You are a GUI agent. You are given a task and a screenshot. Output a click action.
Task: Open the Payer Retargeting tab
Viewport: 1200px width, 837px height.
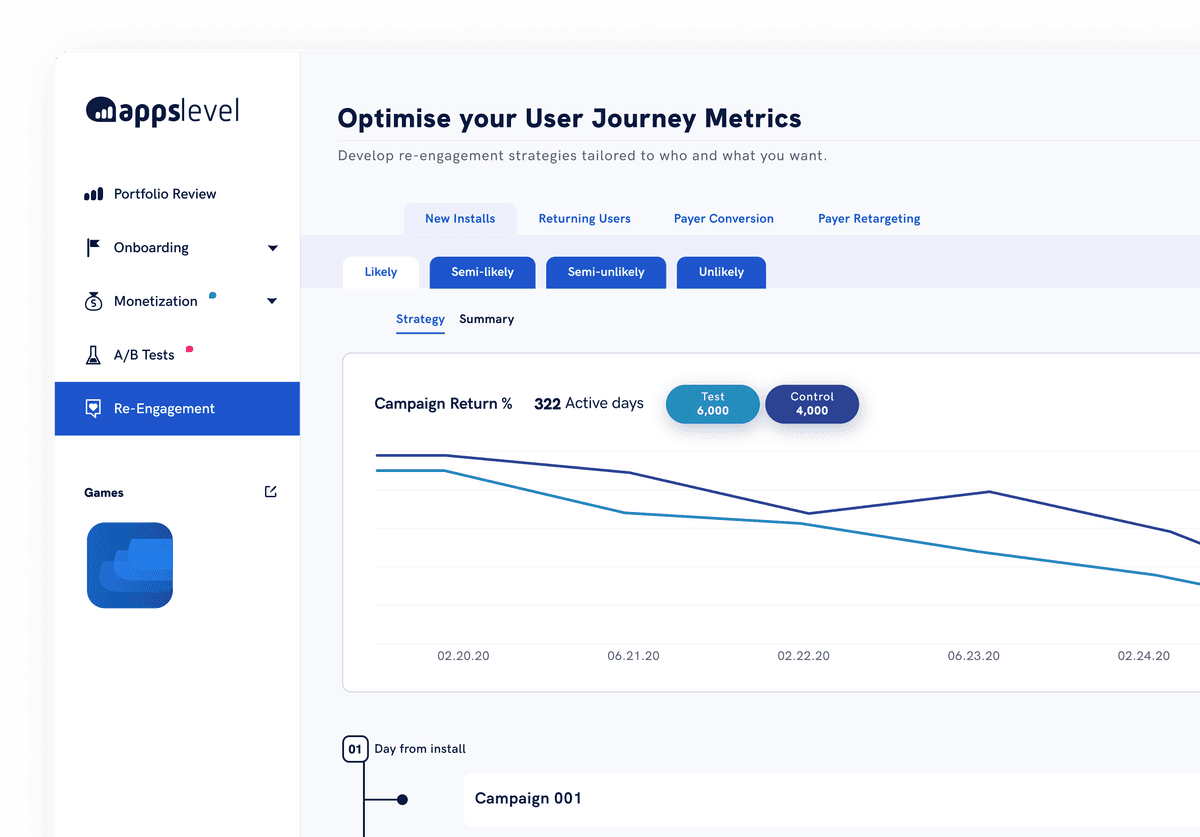tap(869, 219)
